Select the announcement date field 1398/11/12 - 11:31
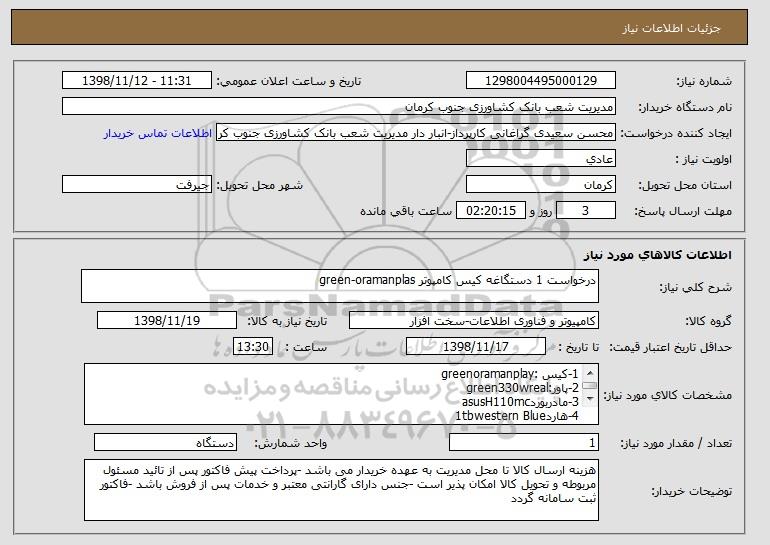Screen dimensions: 770x545 (x=137, y=81)
